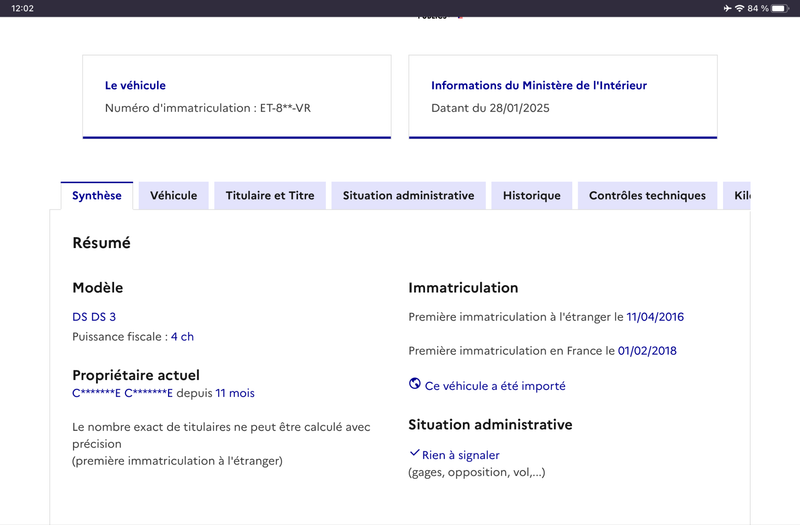
Task: Open the Titulaire et Titre tab
Action: tap(270, 195)
